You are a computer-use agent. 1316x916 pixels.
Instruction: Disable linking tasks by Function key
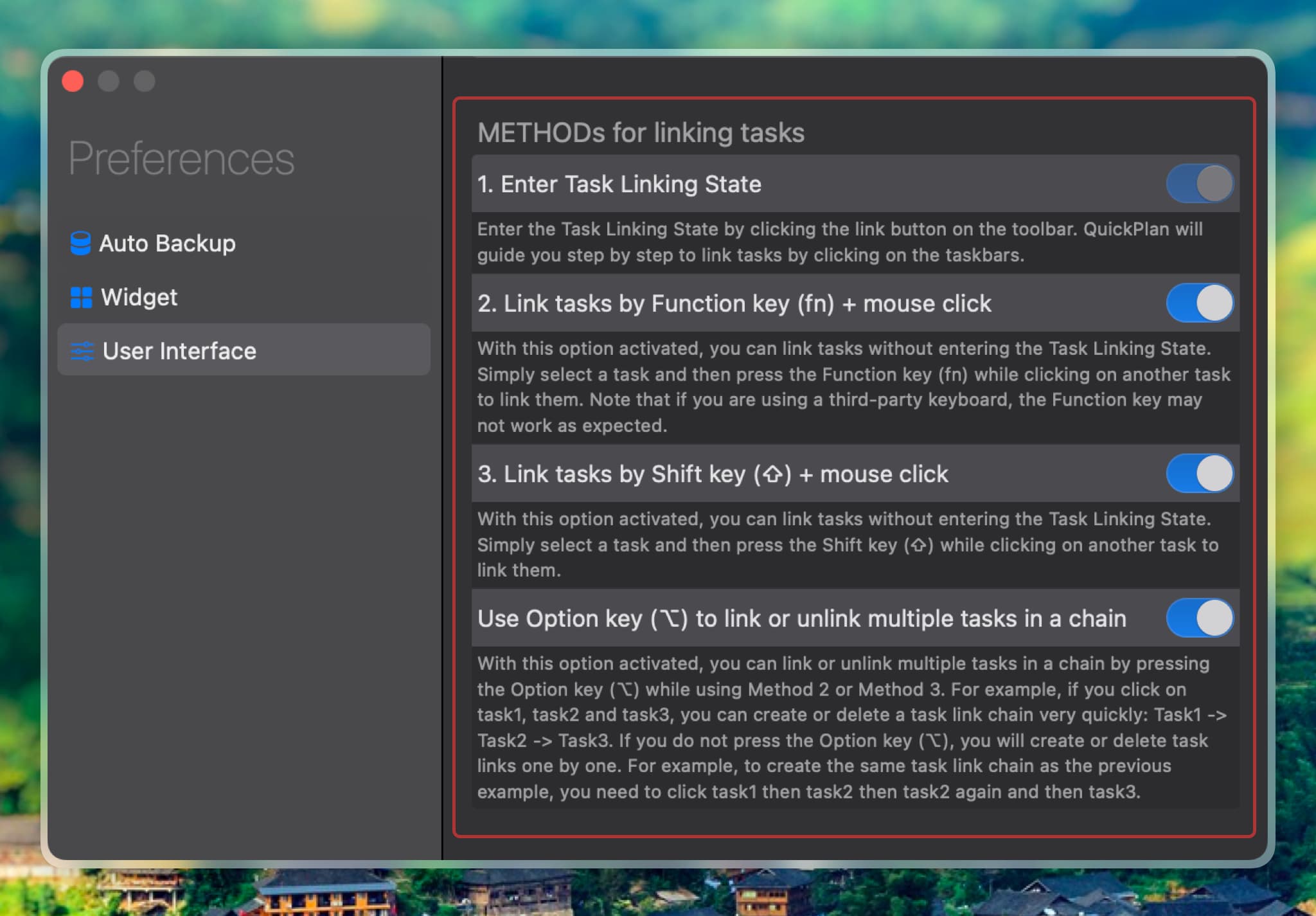tap(1199, 303)
